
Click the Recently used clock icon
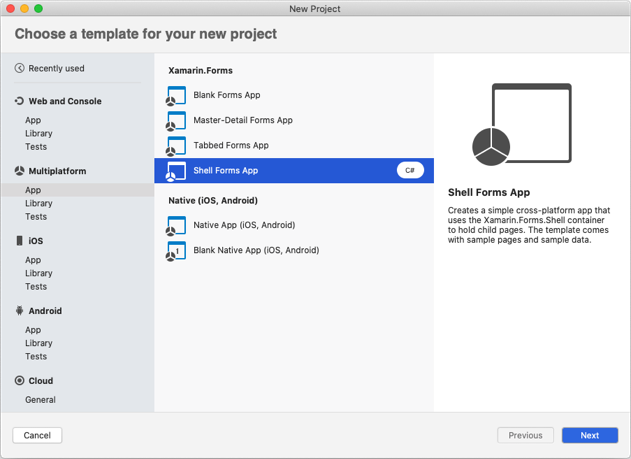19,69
